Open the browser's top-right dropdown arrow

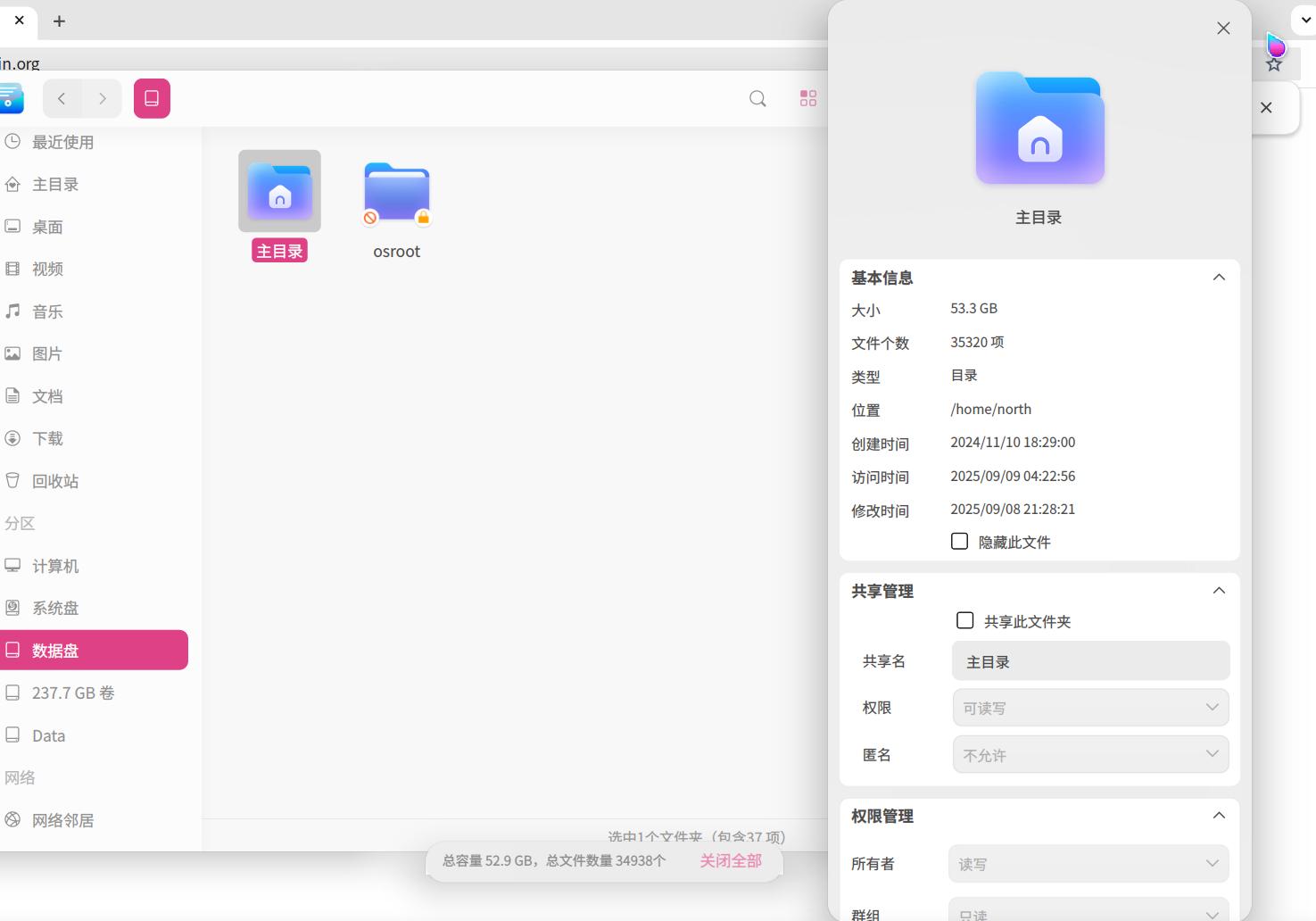coord(1306,19)
